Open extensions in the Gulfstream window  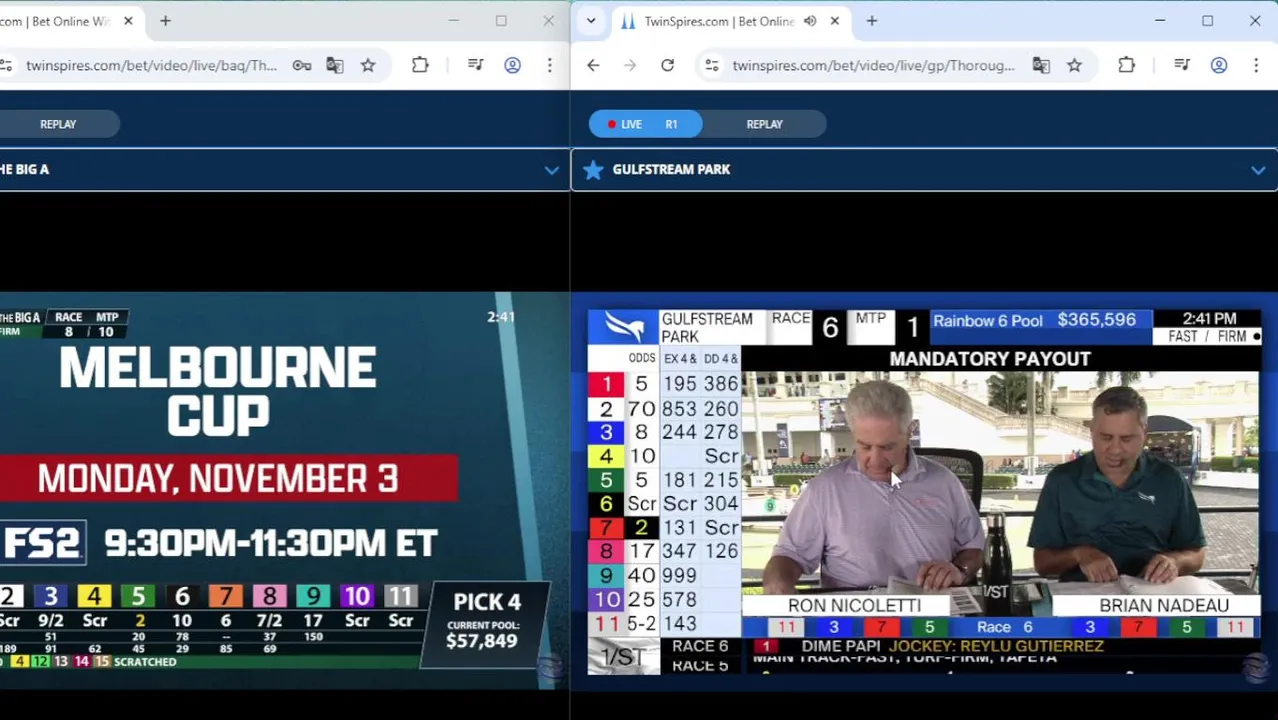(1126, 65)
